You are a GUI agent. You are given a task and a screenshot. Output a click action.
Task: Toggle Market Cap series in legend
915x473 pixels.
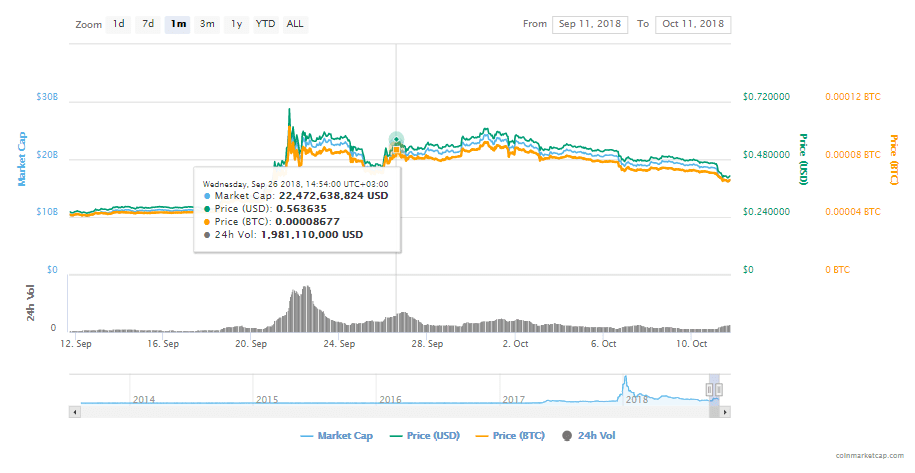pos(336,436)
